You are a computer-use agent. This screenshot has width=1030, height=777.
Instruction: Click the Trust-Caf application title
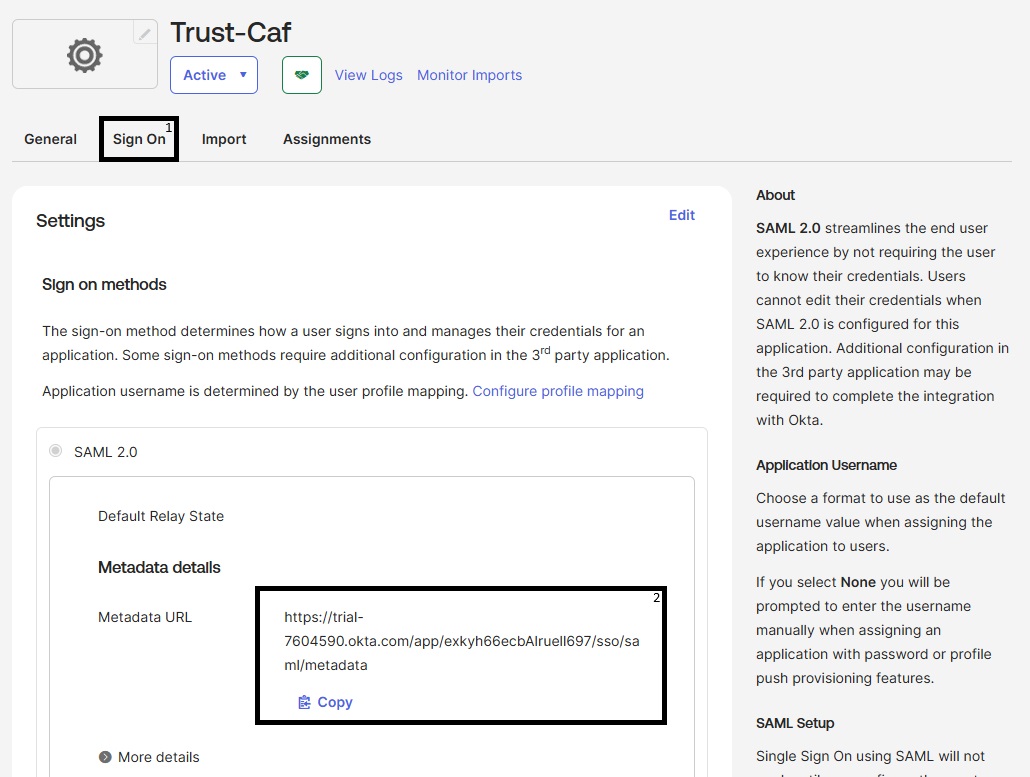pyautogui.click(x=231, y=32)
